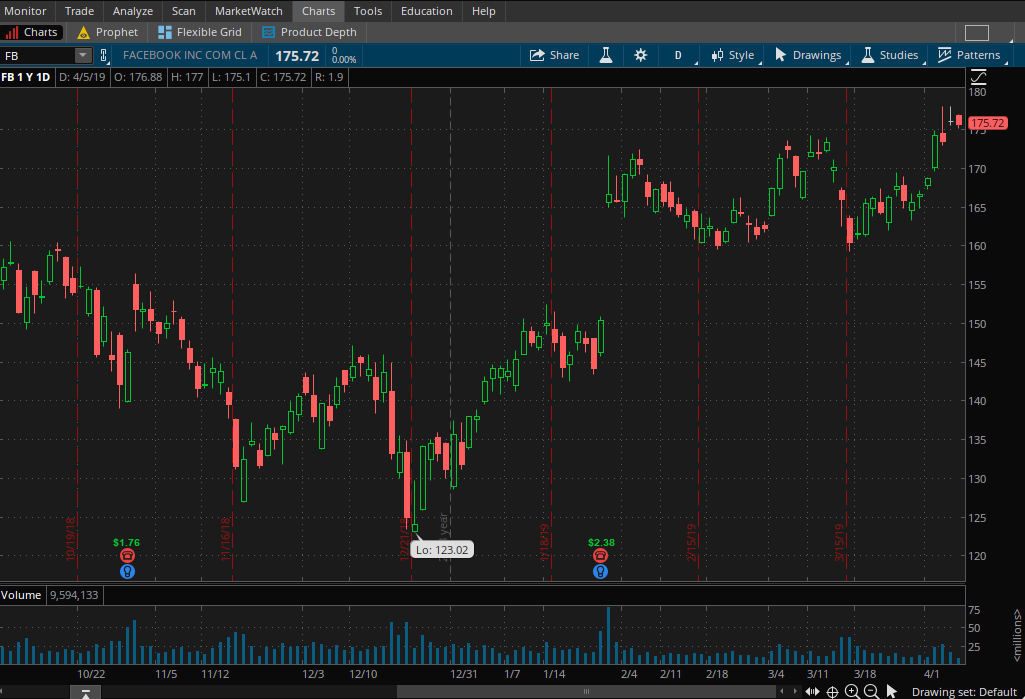Click the grid layout rectangle button
1025x699 pixels.
(977, 33)
